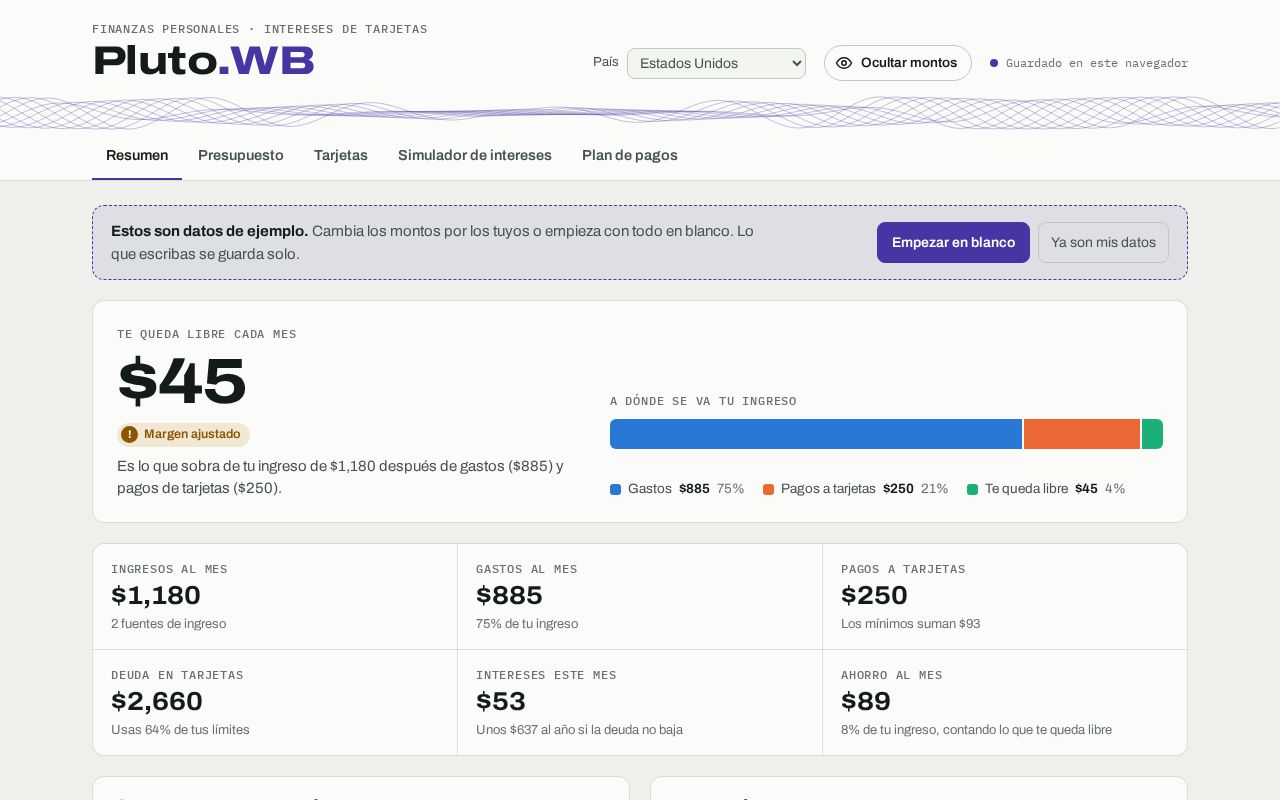
Task: Click the Empezar en blanco button
Action: point(953,243)
